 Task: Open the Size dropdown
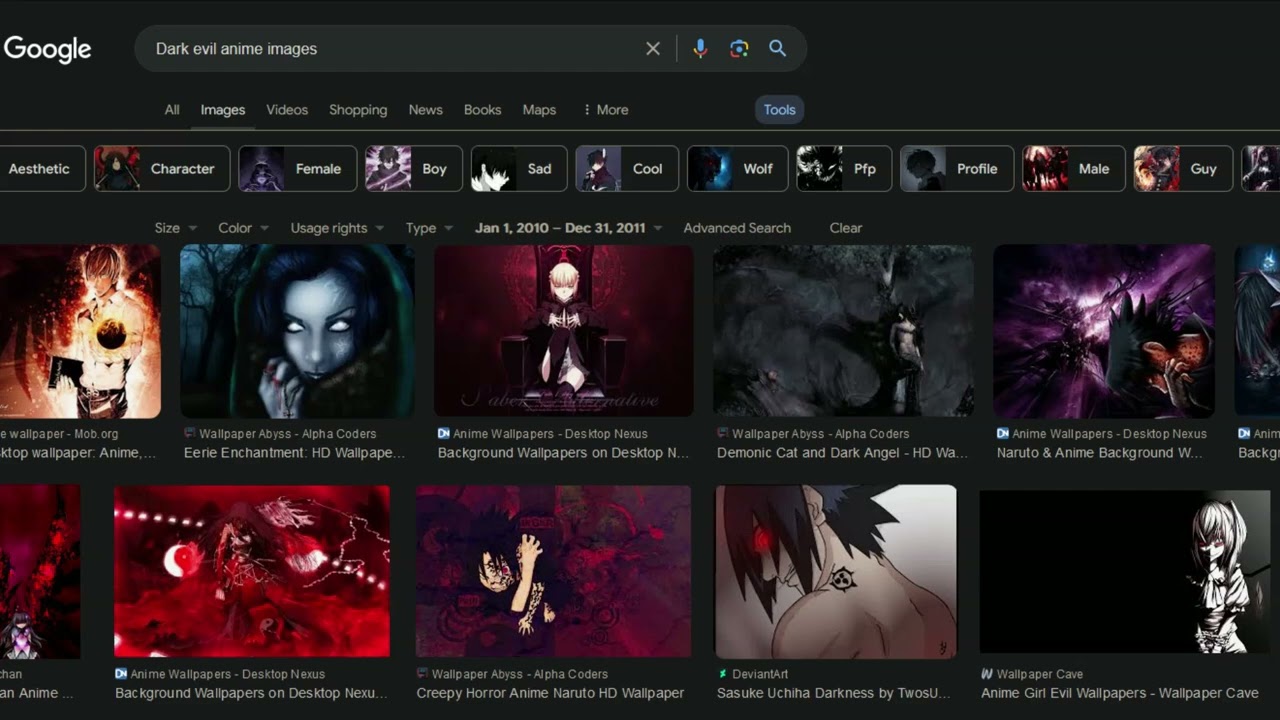tap(176, 228)
